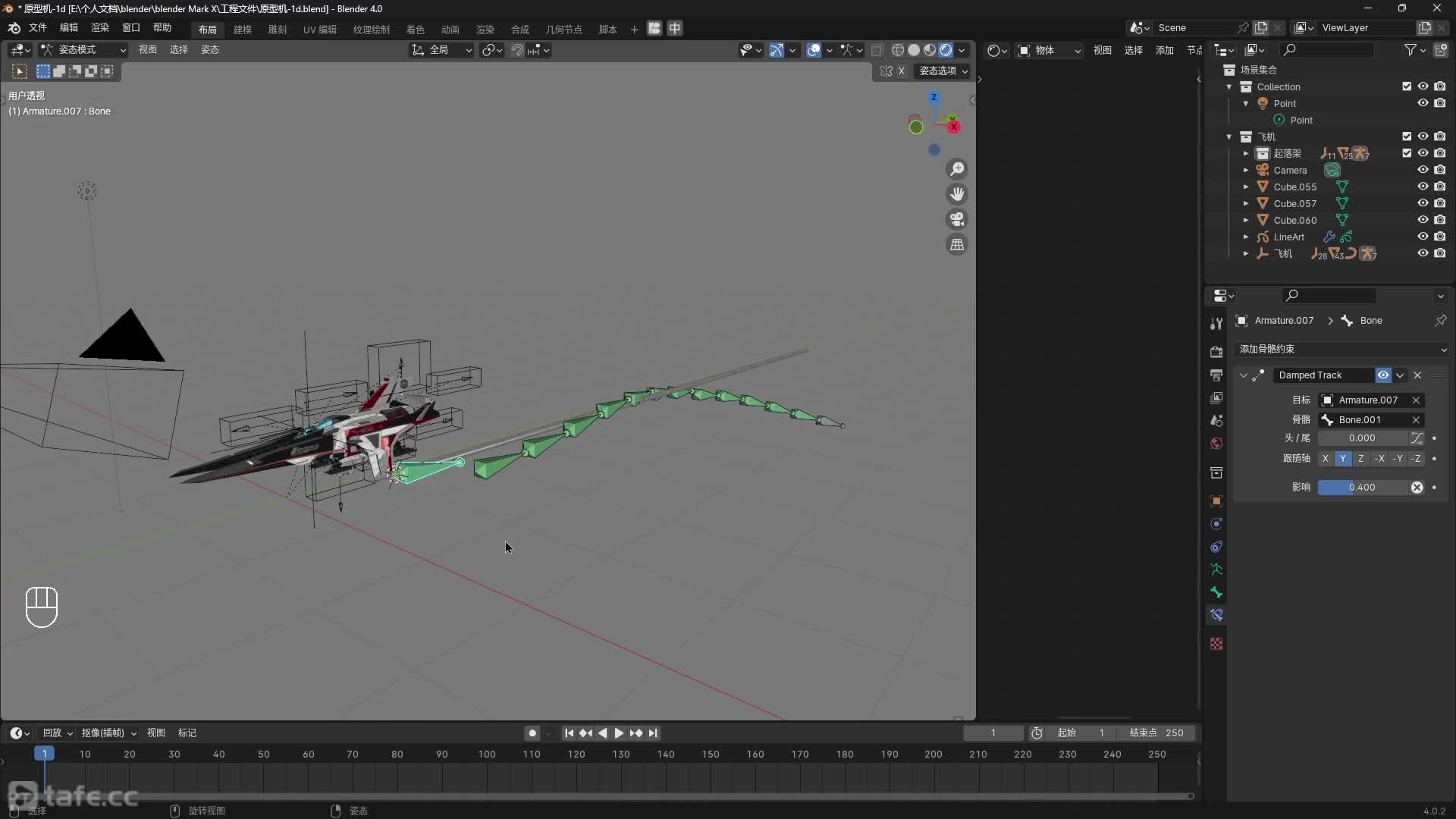The height and width of the screenshot is (819, 1456).
Task: Disable rendering of Cube.060
Action: point(1440,220)
